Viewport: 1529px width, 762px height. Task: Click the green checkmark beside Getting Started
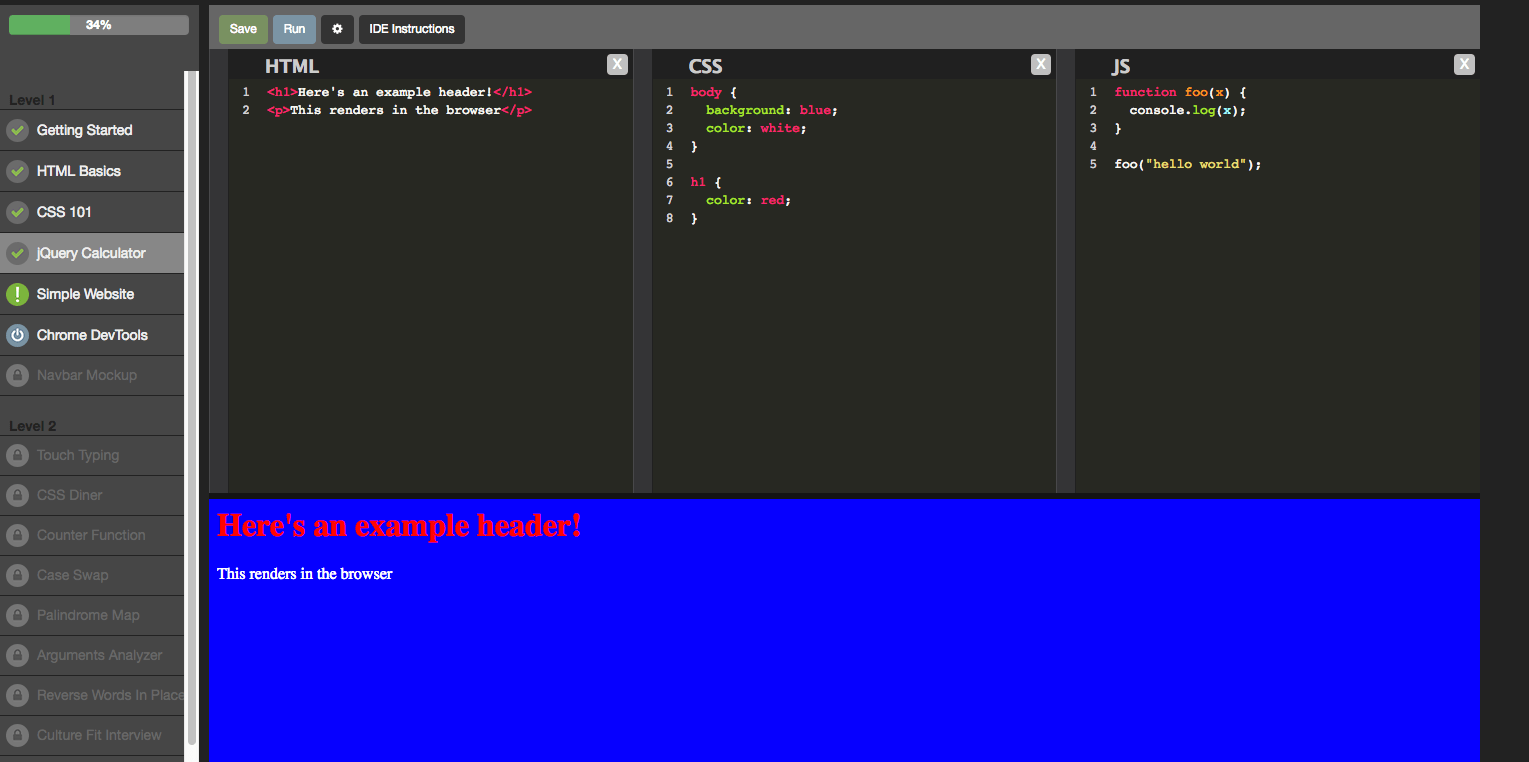[17, 130]
